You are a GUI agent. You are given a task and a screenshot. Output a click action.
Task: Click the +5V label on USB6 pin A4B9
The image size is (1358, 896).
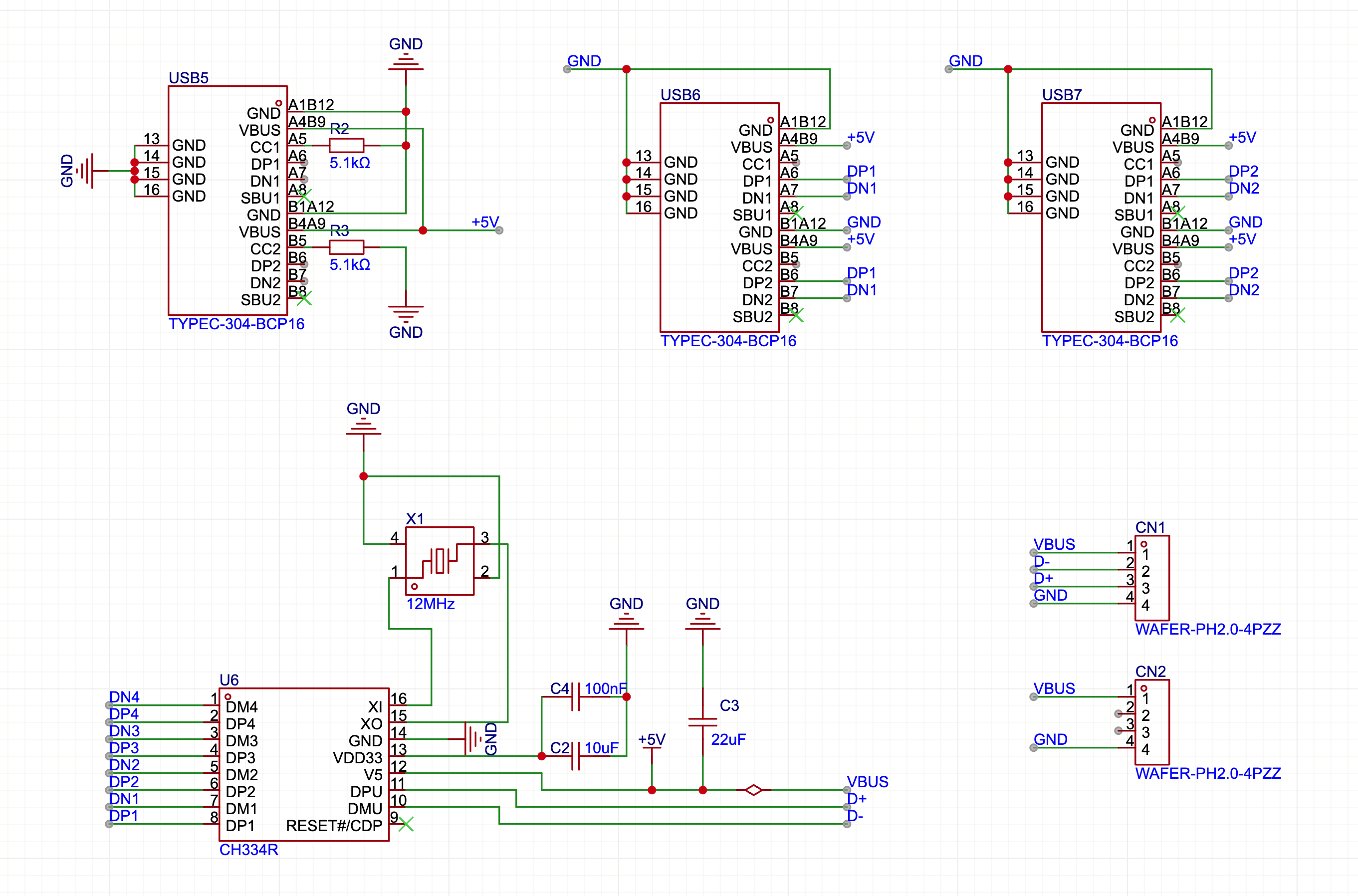pyautogui.click(x=861, y=138)
